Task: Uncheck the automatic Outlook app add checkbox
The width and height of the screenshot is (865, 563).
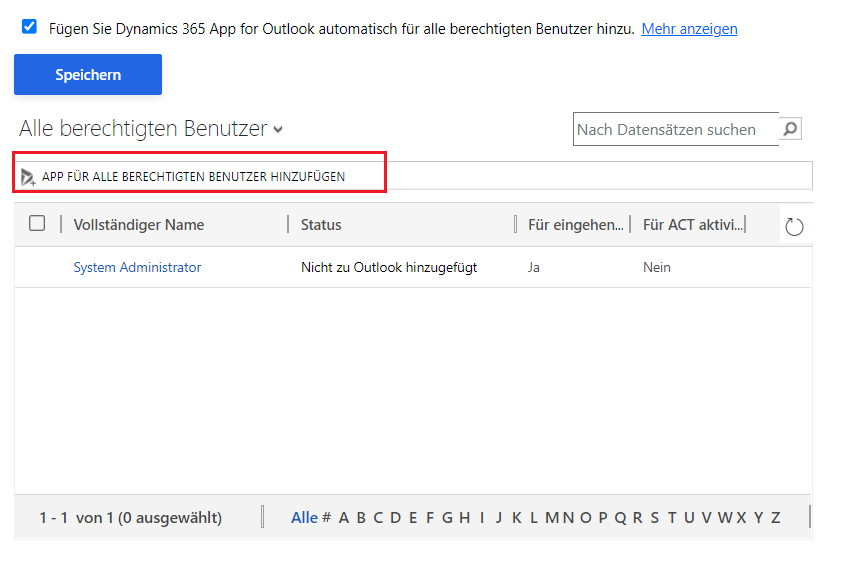Action: tap(29, 26)
